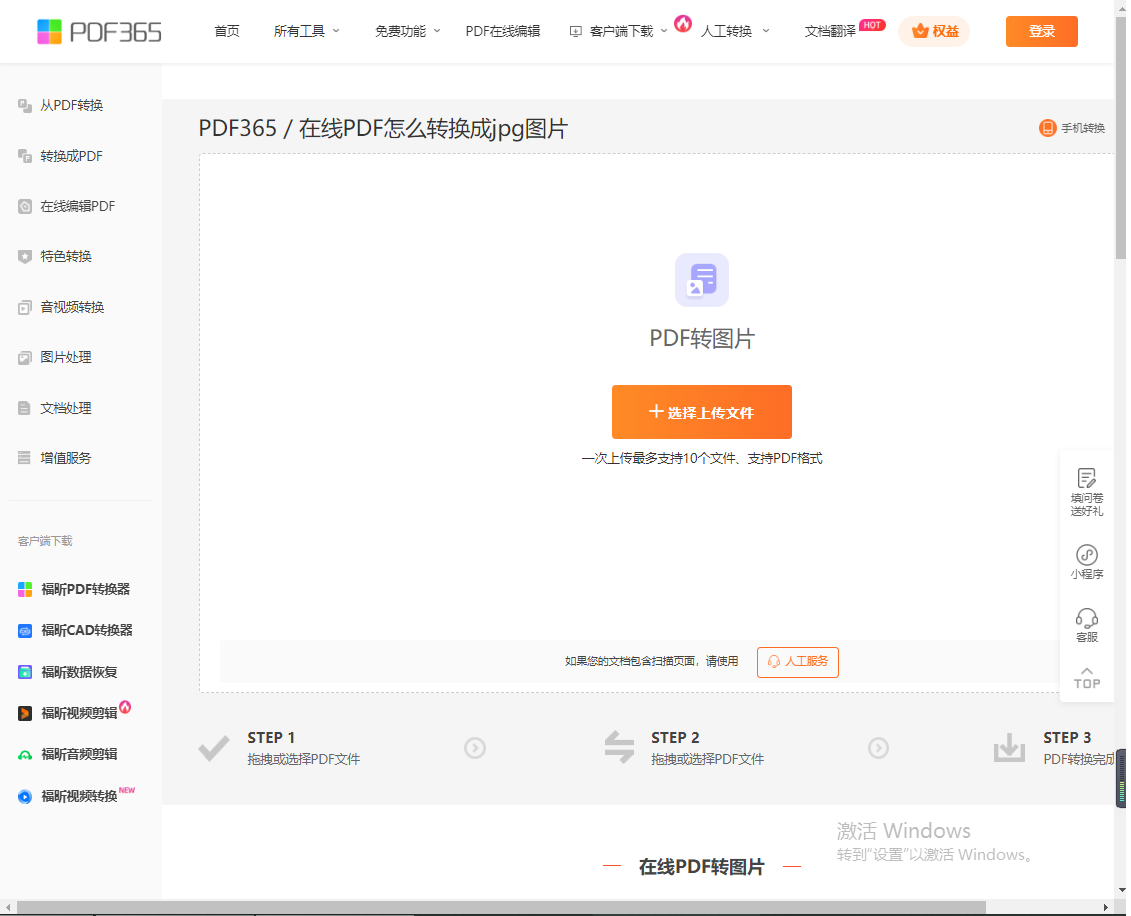Click the 文档处理 sidebar icon
The width and height of the screenshot is (1131, 916).
click(x=25, y=408)
